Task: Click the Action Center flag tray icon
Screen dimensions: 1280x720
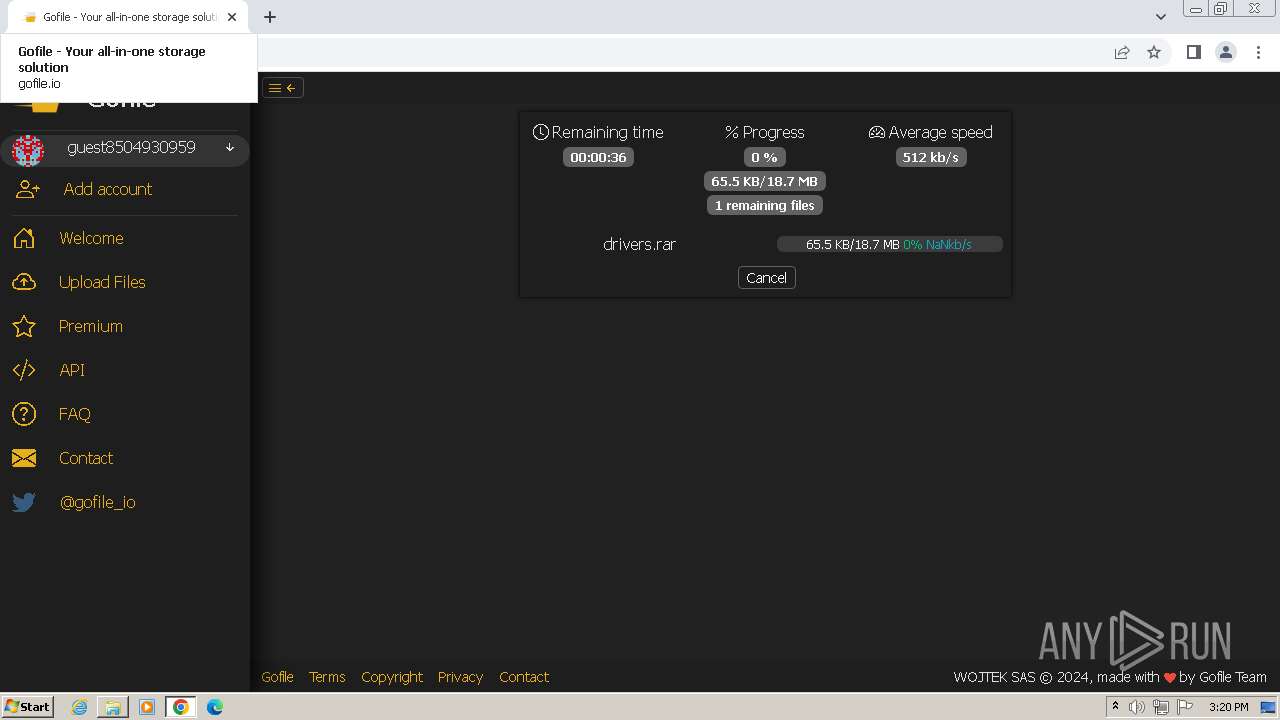Action: coord(1185,707)
